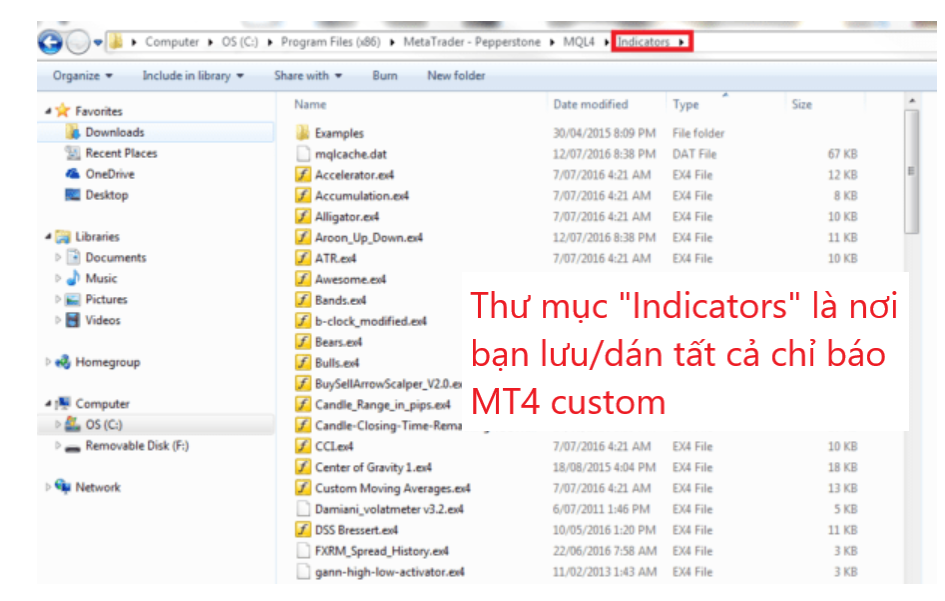Open the Organize menu
Image resolution: width=945 pixels, height=601 pixels.
pos(83,75)
